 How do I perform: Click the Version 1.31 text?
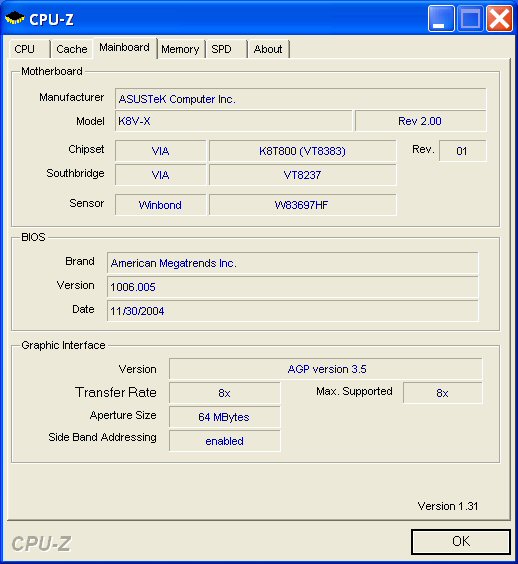tap(448, 506)
